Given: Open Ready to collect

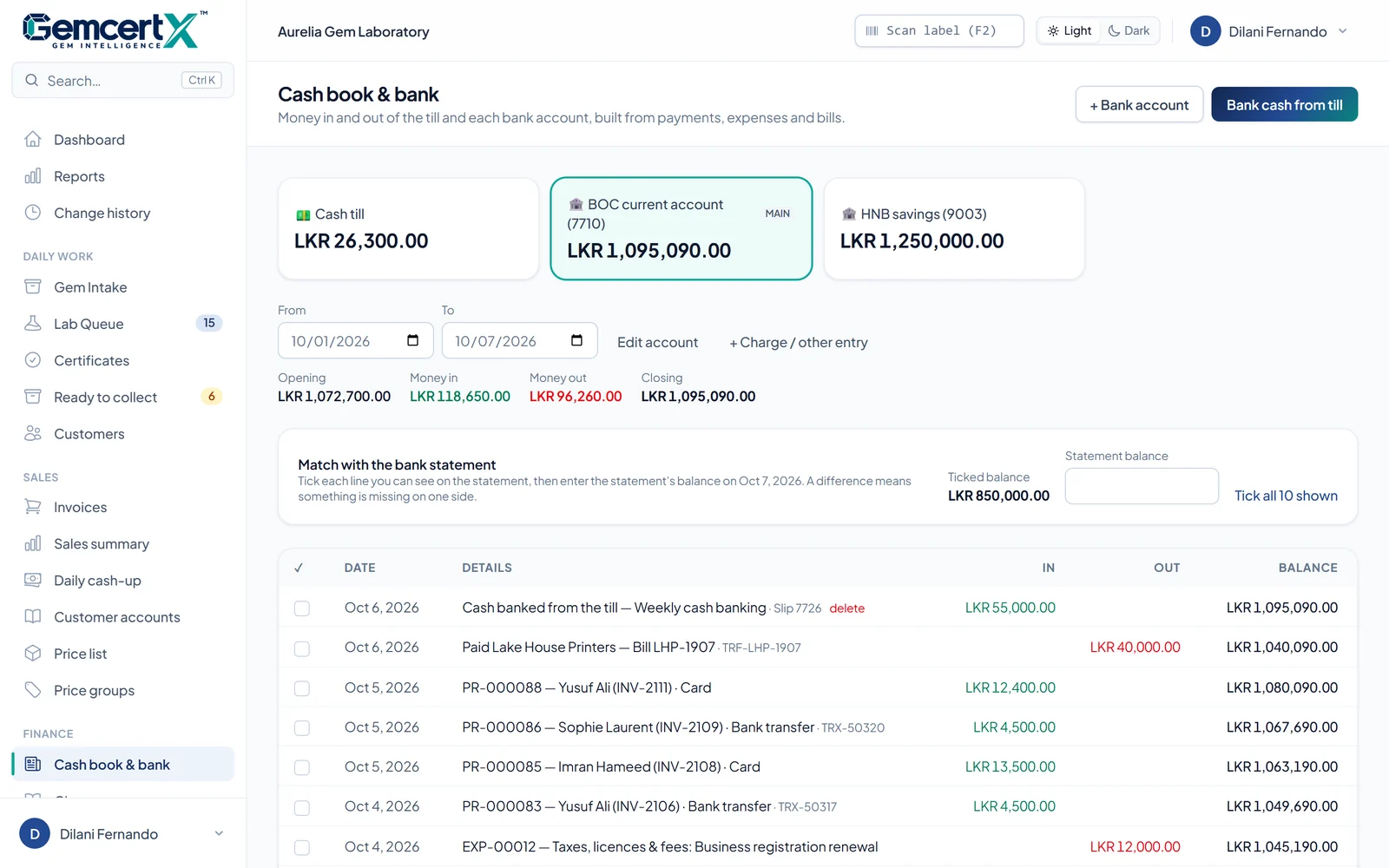Looking at the screenshot, I should pyautogui.click(x=122, y=397).
